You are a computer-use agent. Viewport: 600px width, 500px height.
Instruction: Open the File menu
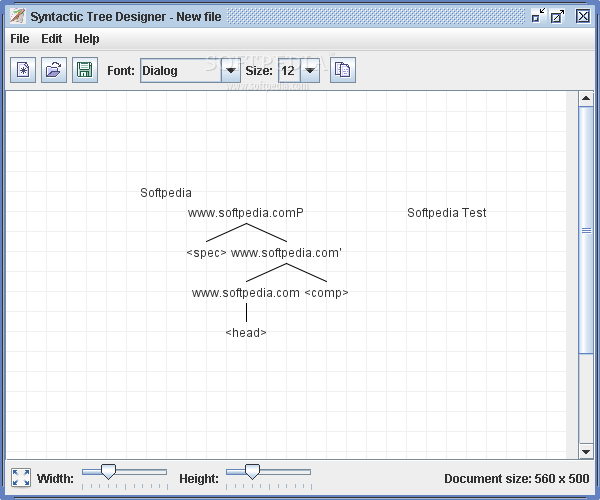pos(20,39)
